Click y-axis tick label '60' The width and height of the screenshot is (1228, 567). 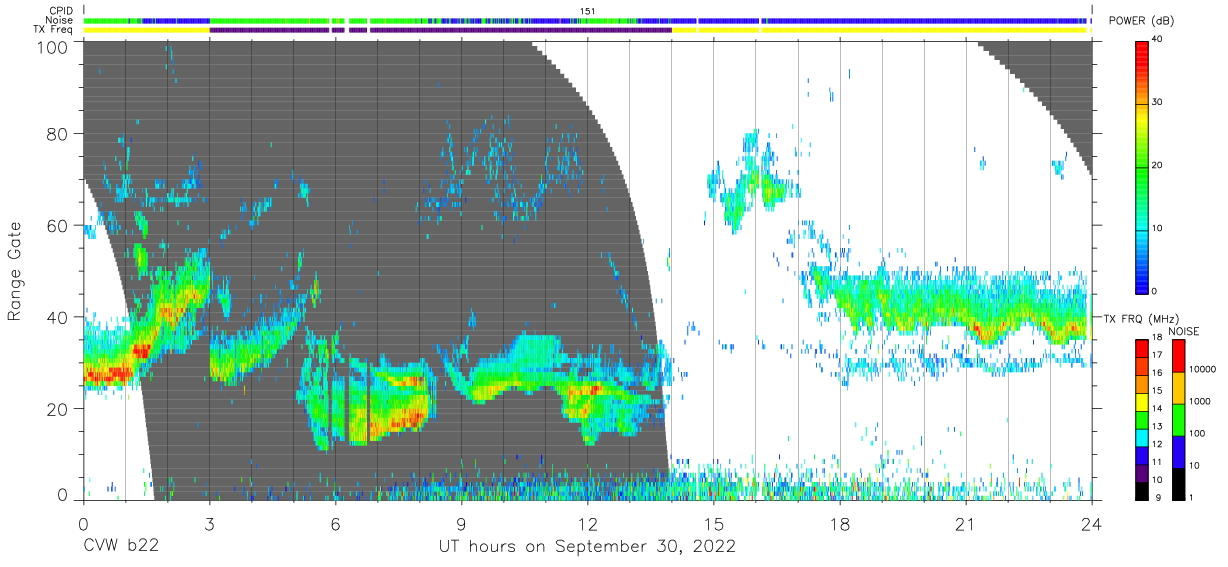57,225
